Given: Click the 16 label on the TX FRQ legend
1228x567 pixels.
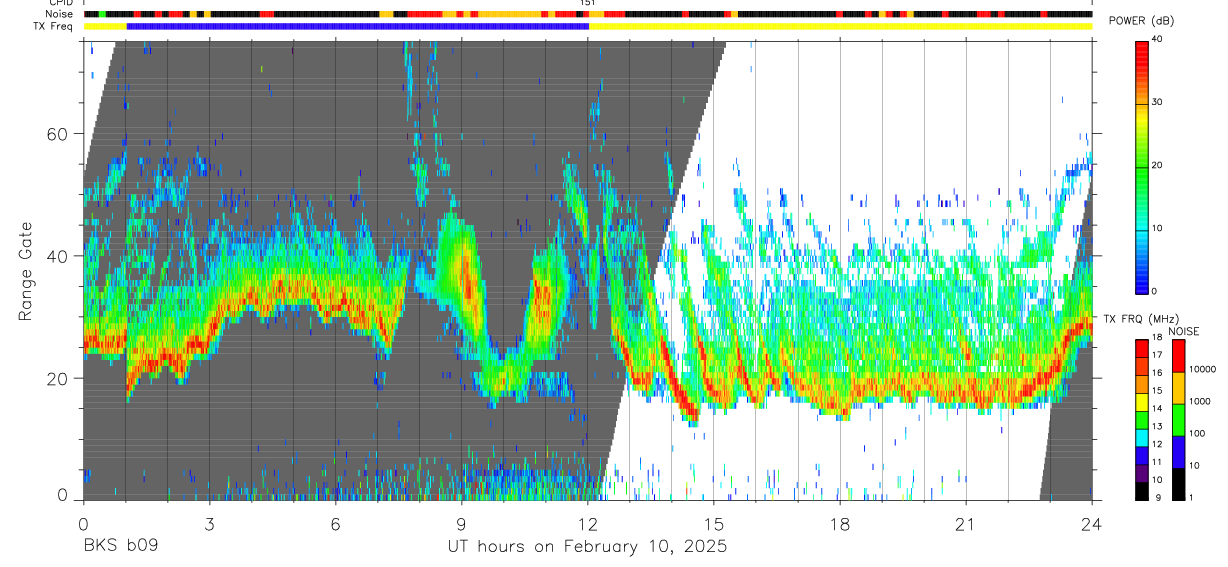Looking at the screenshot, I should pyautogui.click(x=1158, y=373).
